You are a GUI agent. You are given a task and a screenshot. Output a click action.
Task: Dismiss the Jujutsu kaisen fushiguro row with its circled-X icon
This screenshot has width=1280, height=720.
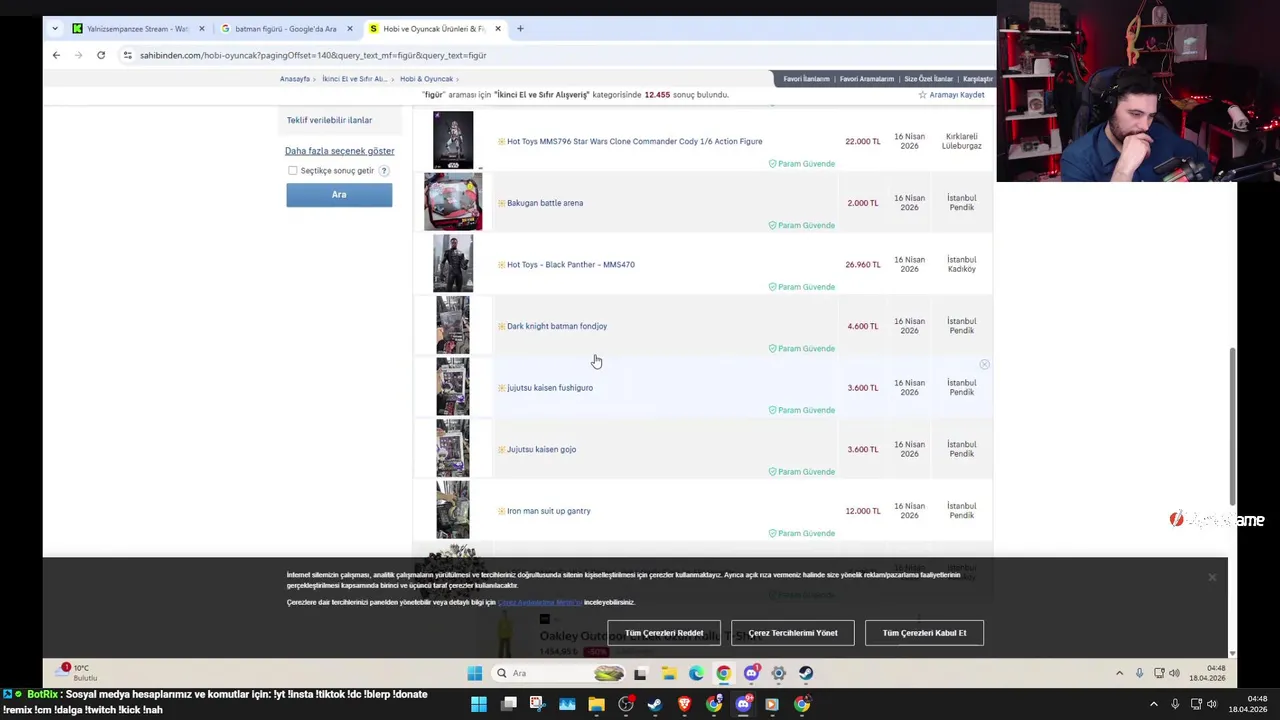(x=984, y=365)
